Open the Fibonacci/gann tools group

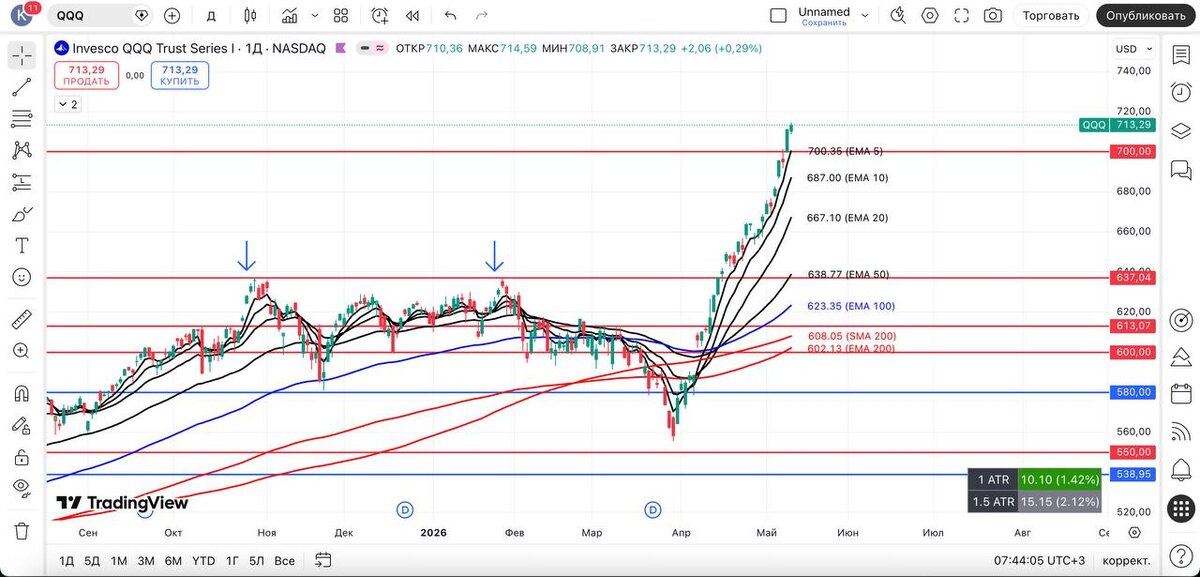(x=21, y=119)
